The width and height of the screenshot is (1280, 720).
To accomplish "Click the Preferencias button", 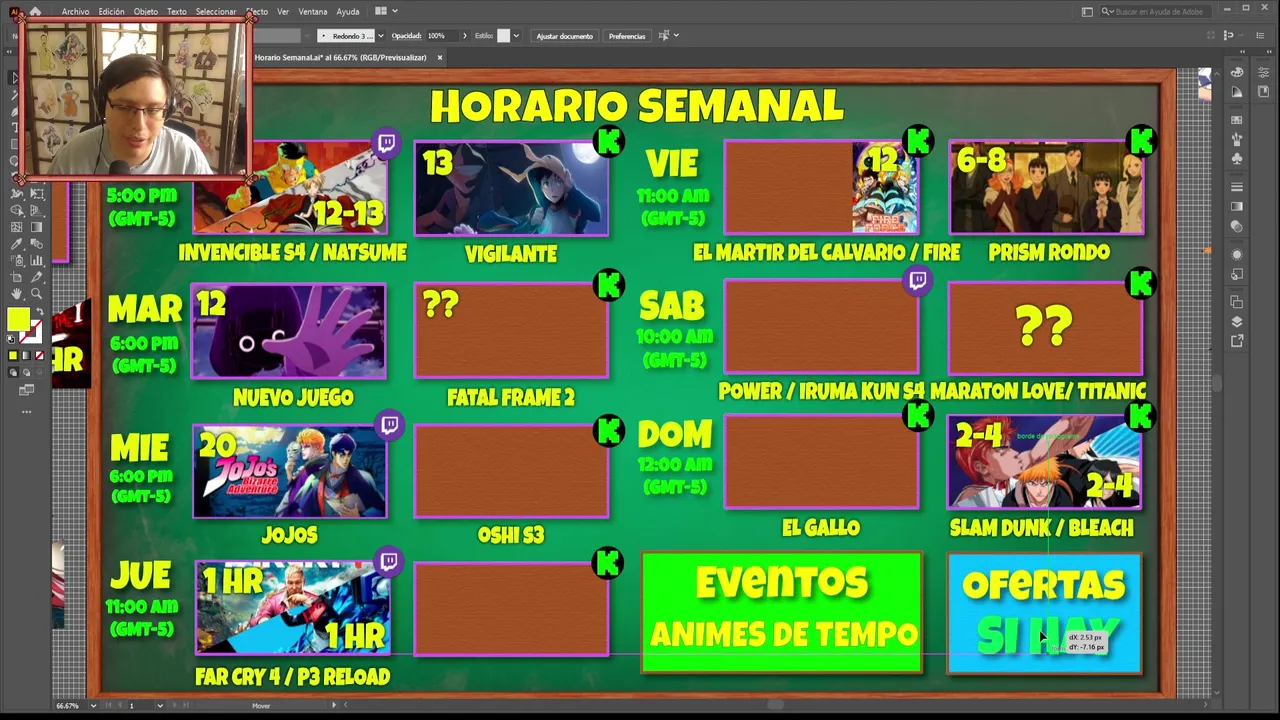I will [627, 36].
